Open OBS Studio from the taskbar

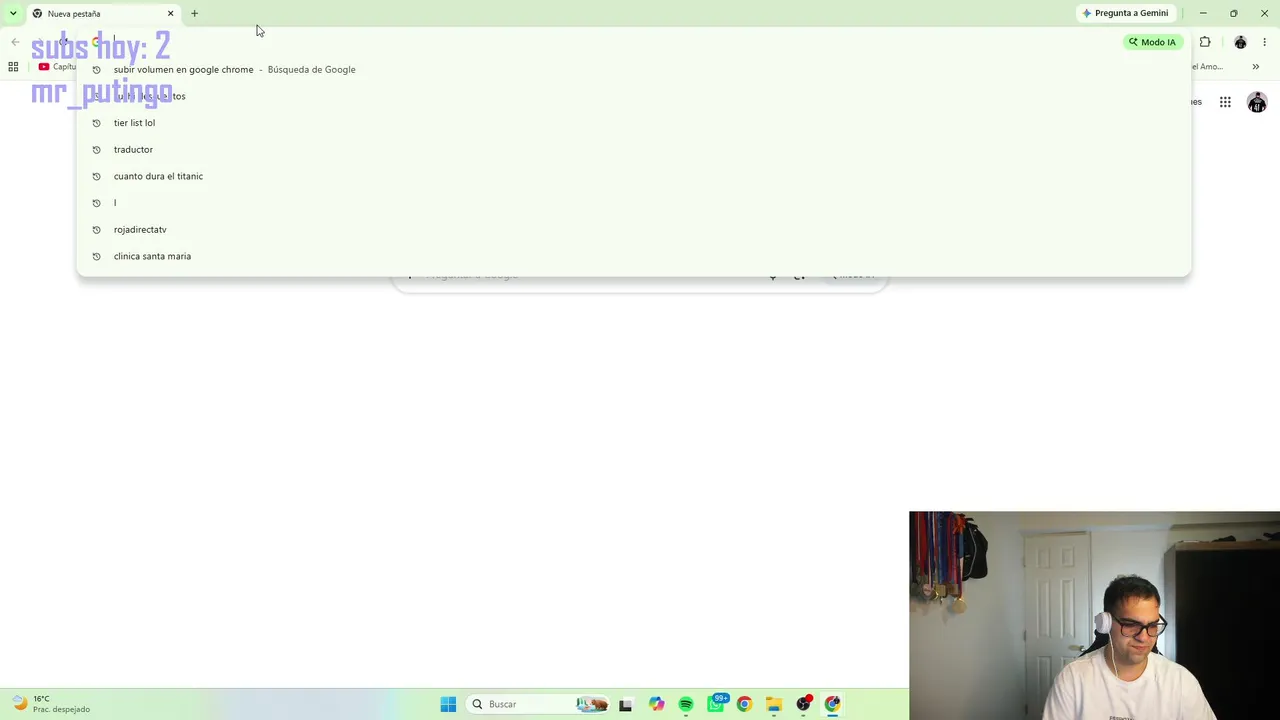[803, 704]
